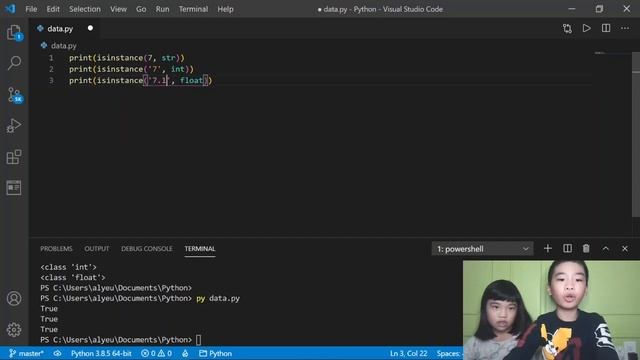This screenshot has width=640, height=360.
Task: Click the master branch indicator in status bar
Action: tap(26, 353)
